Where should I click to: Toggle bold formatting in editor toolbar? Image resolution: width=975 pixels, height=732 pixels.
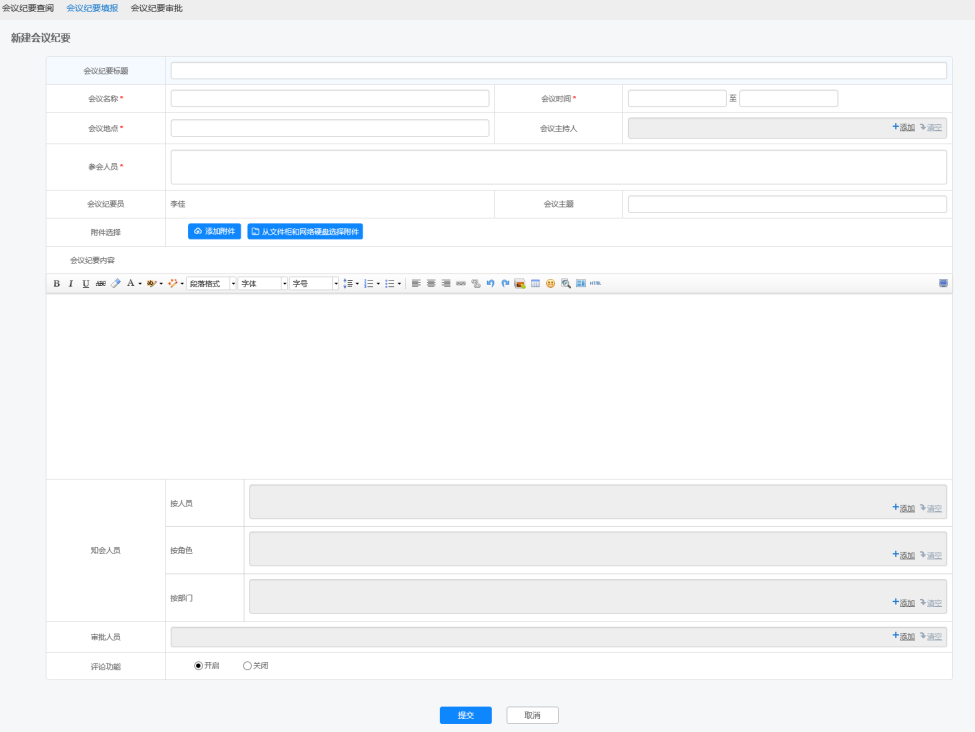point(57,284)
